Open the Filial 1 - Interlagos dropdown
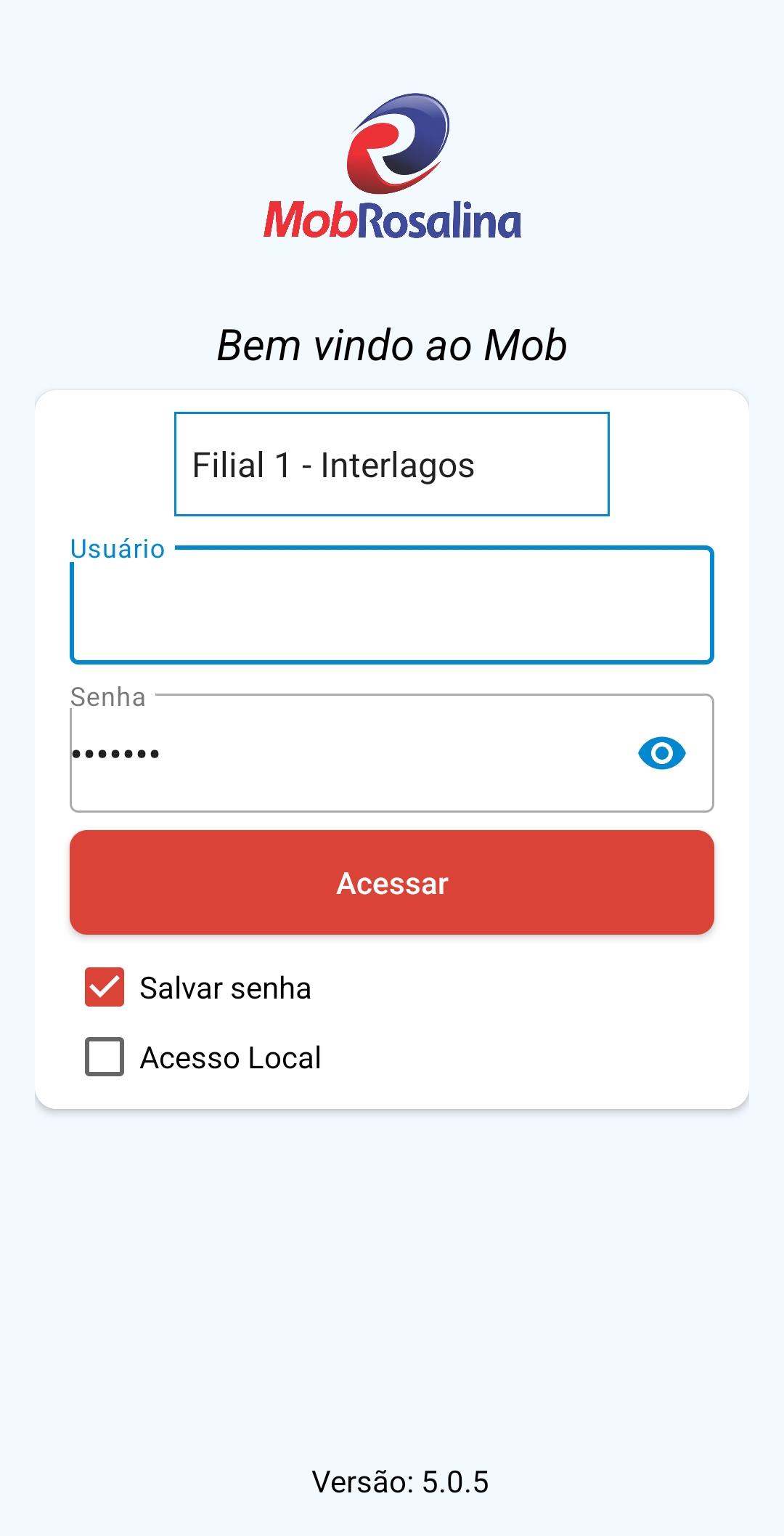The image size is (784, 1536). click(x=391, y=465)
